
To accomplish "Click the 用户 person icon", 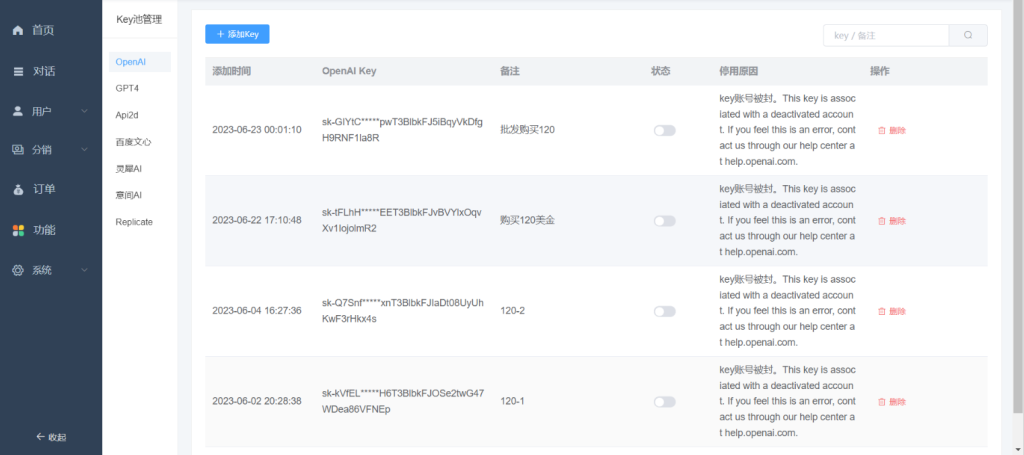I will click(18, 111).
